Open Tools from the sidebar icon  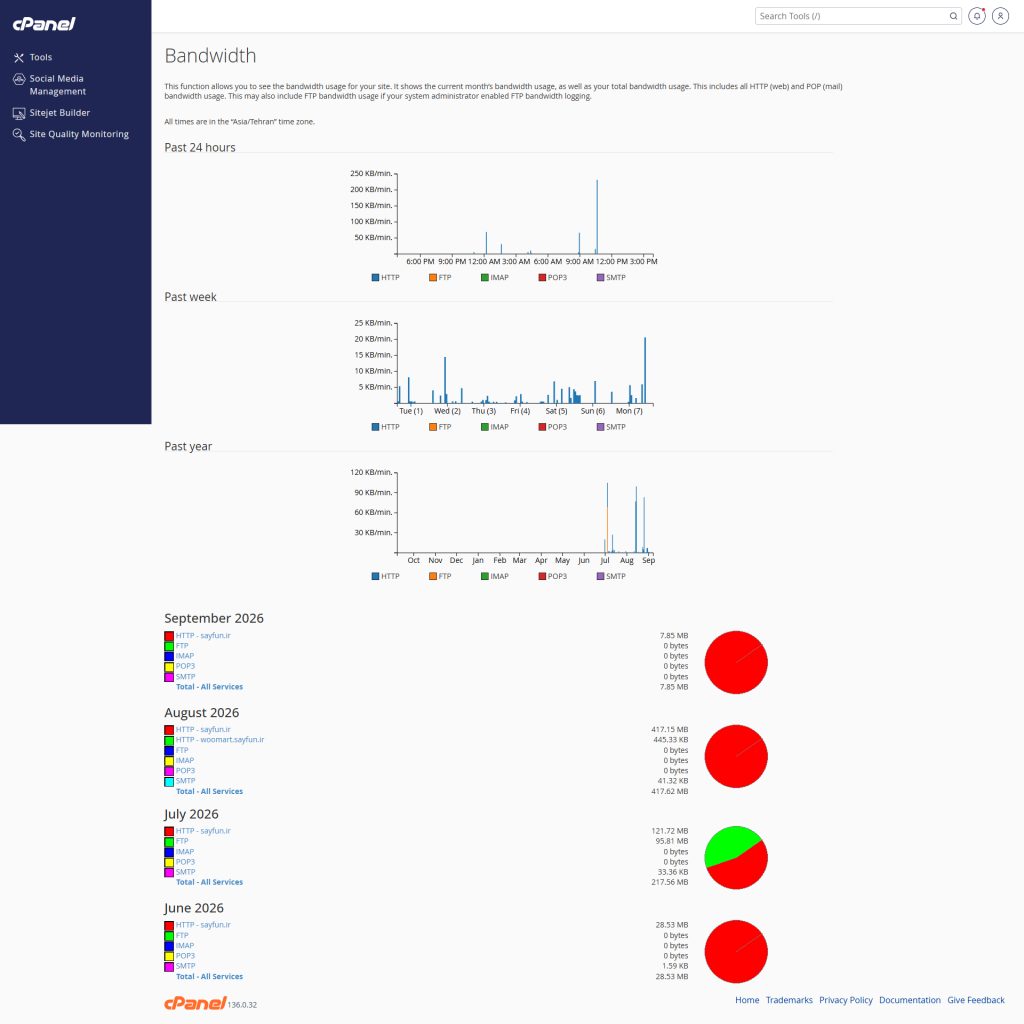[19, 57]
